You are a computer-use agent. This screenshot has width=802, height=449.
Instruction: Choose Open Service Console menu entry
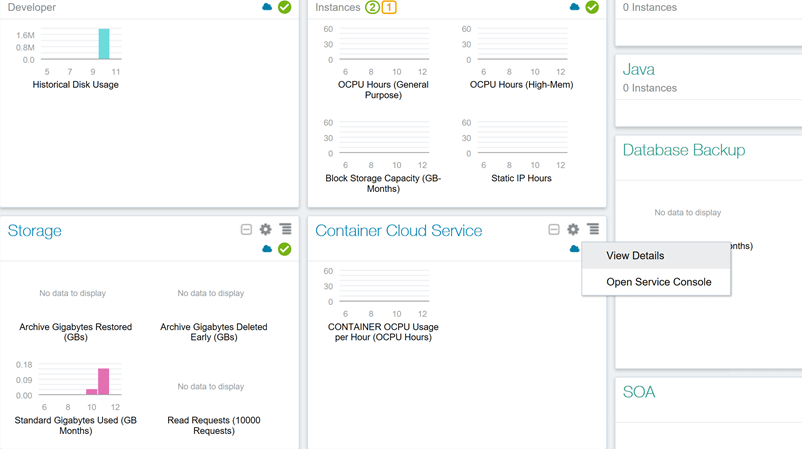658,282
